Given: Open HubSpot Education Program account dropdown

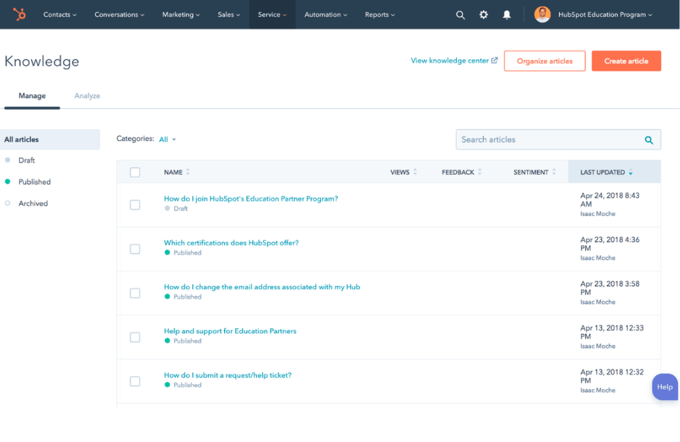Looking at the screenshot, I should [605, 15].
